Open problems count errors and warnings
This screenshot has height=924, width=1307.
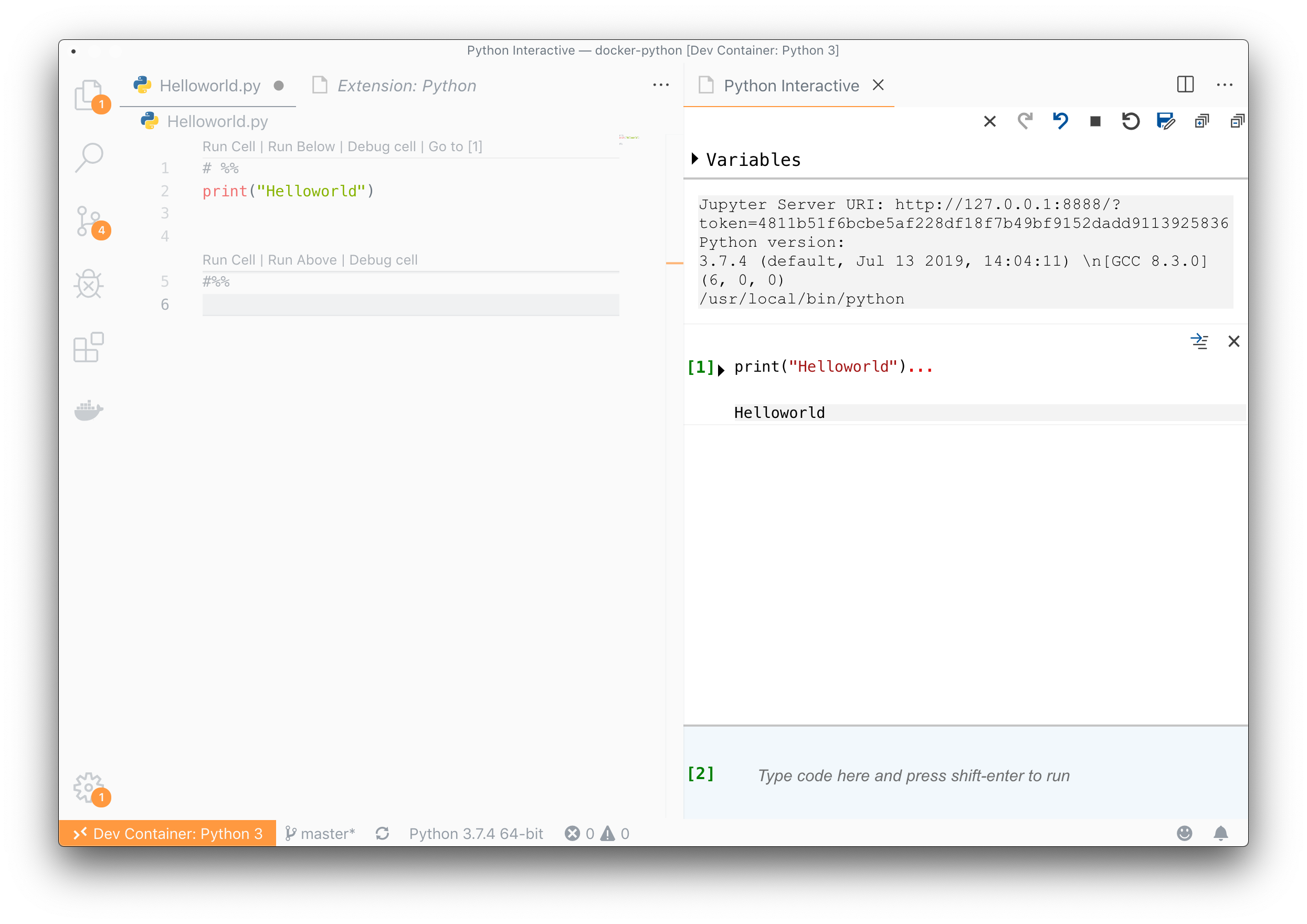[597, 833]
